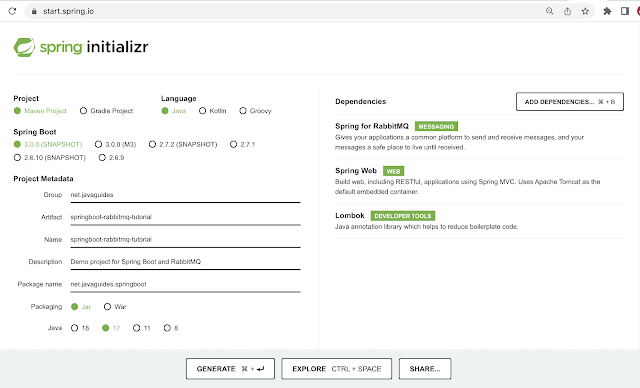Image resolution: width=640 pixels, height=388 pixels.
Task: Click the Explore button
Action: 337,369
